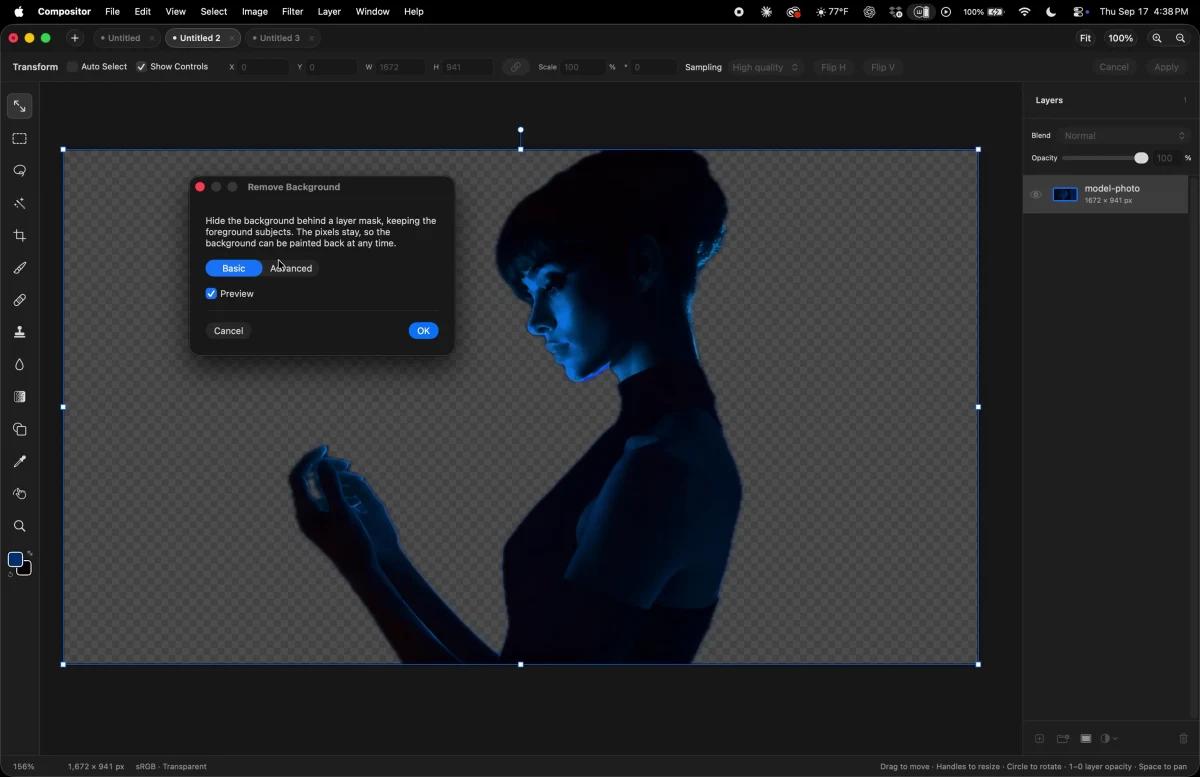Select the blur droplet tool
The width and height of the screenshot is (1200, 777).
[19, 365]
